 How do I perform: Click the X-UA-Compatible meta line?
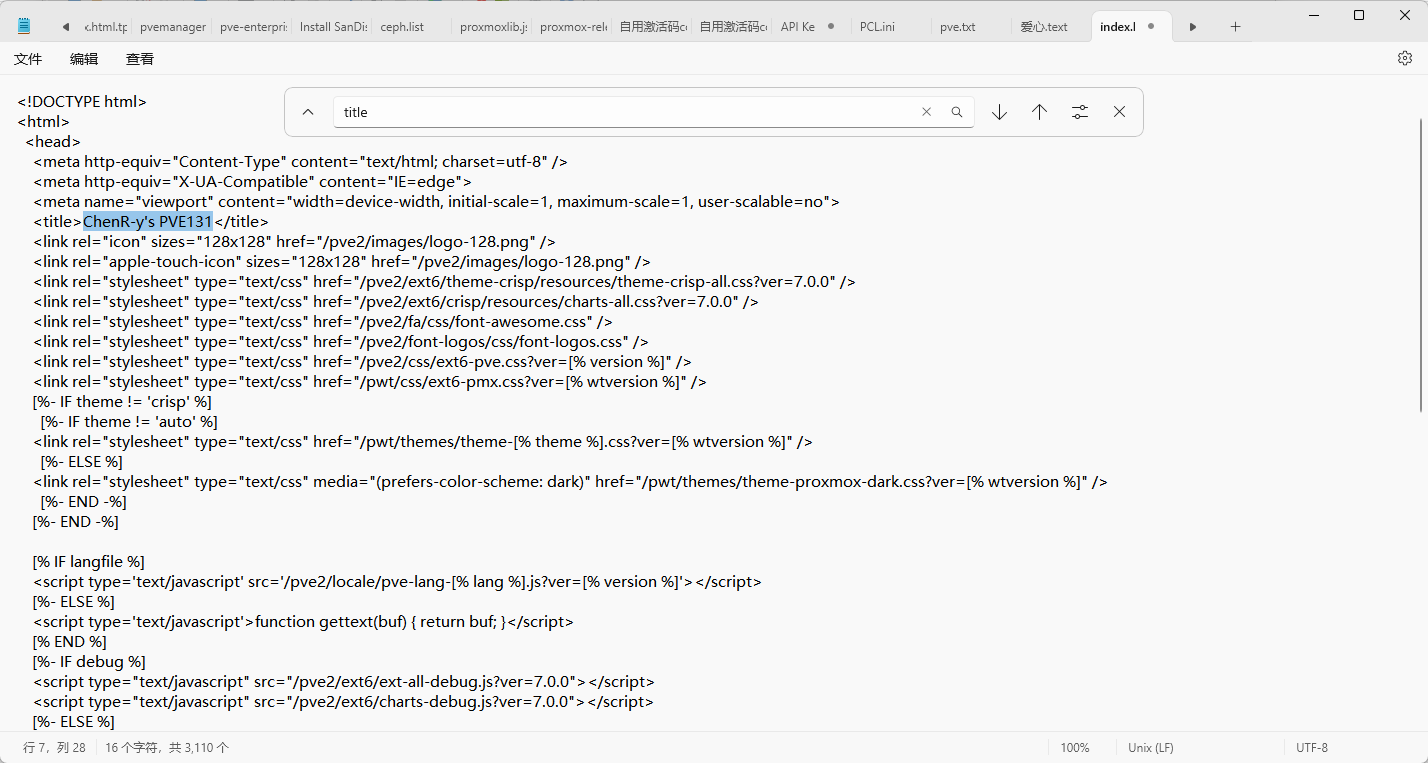[252, 181]
